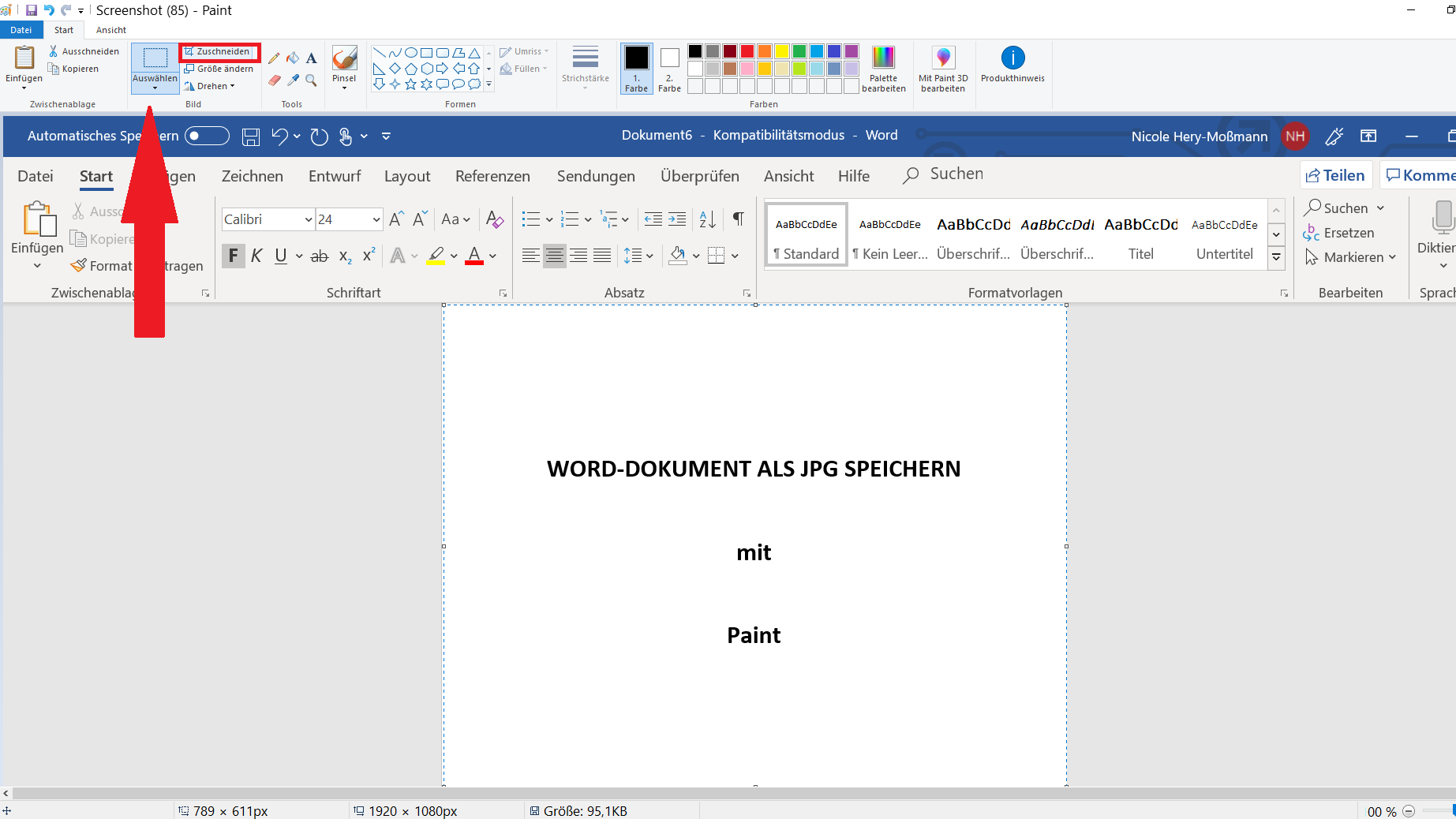The height and width of the screenshot is (819, 1456).
Task: Pick the Fill with color bucket tool
Action: click(293, 58)
